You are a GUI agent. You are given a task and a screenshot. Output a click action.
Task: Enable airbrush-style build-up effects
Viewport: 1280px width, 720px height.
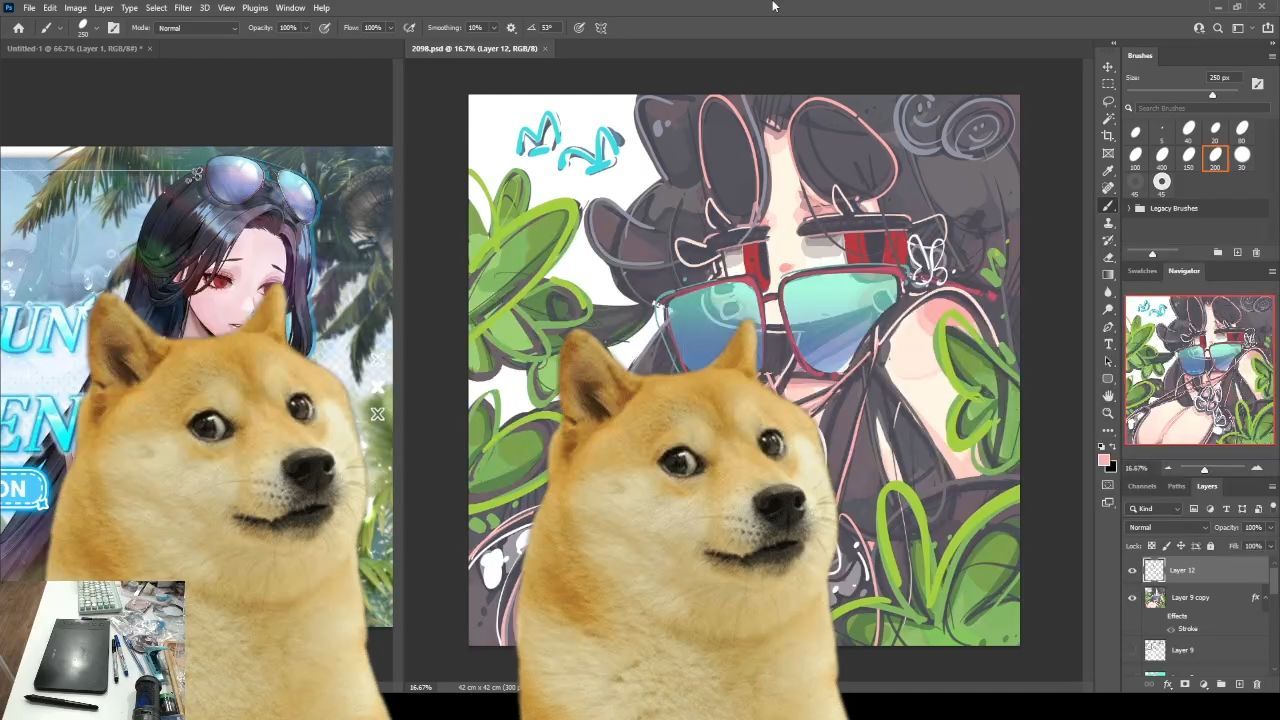[409, 27]
